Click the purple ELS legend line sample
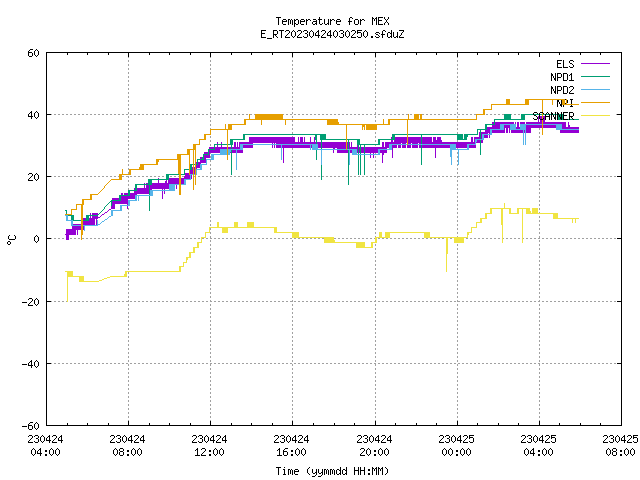The width and height of the screenshot is (640, 480). pyautogui.click(x=595, y=64)
